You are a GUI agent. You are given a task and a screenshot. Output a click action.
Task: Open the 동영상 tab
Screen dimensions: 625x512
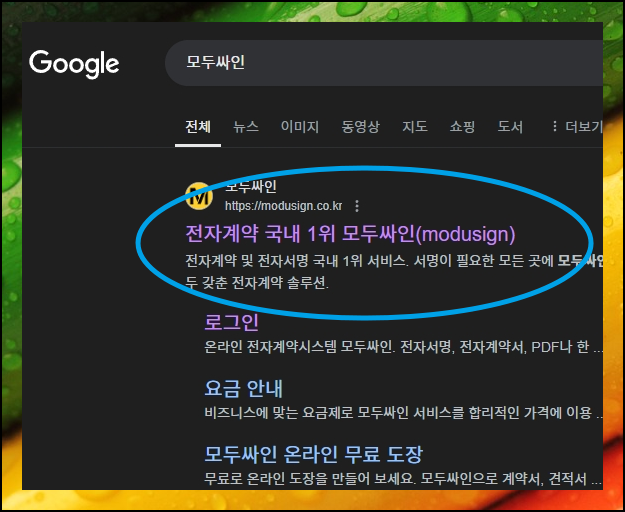[360, 127]
